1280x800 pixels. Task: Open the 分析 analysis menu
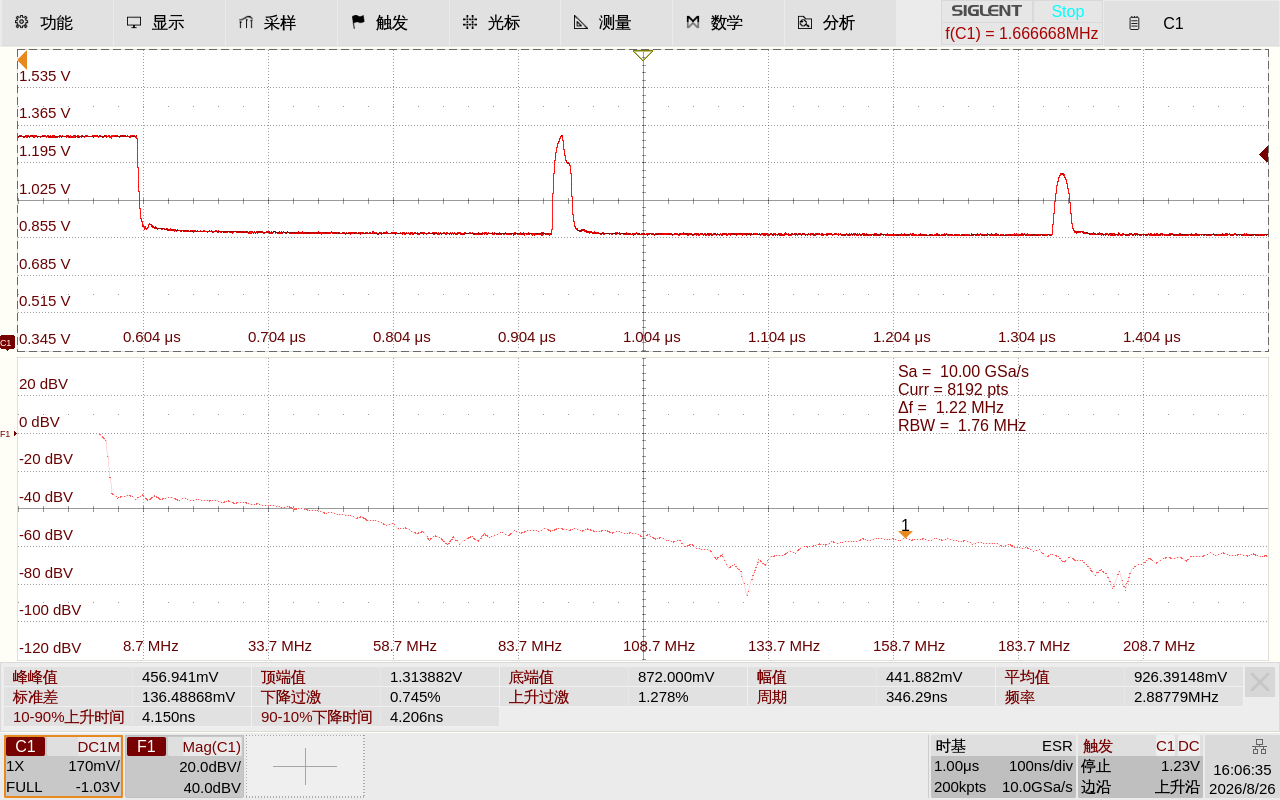(841, 22)
